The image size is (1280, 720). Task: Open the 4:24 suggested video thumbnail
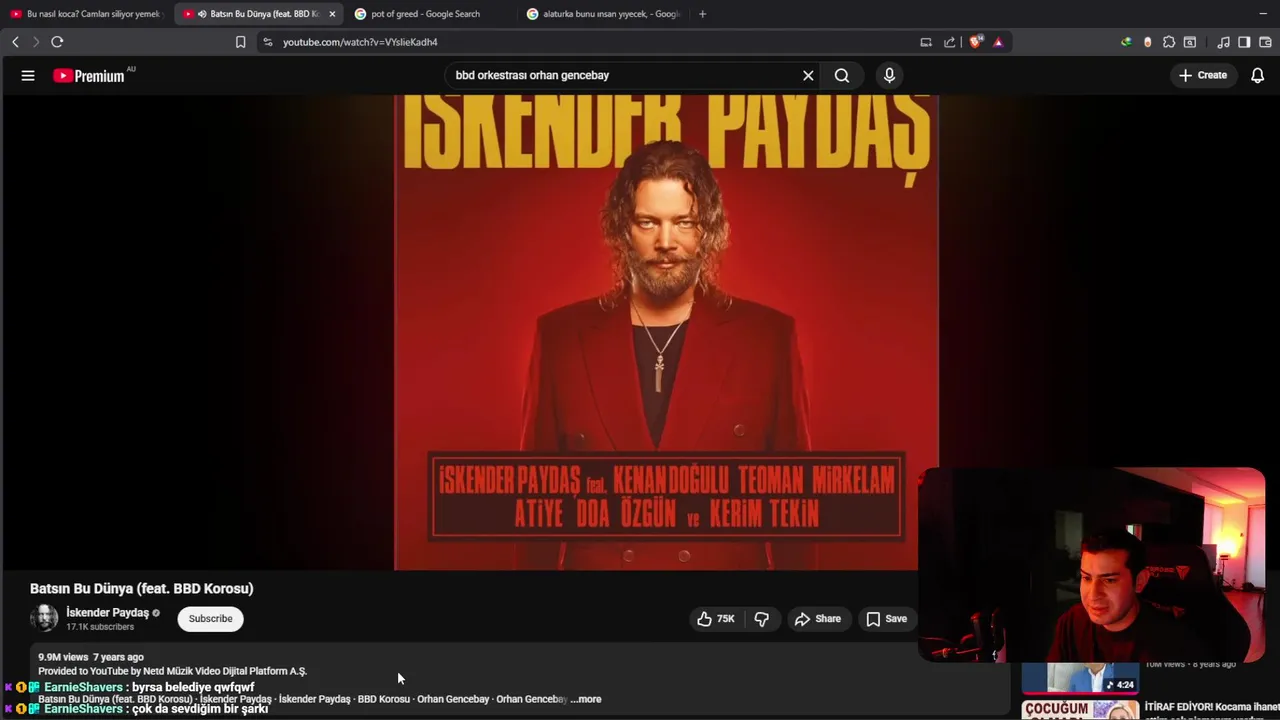(1080, 678)
